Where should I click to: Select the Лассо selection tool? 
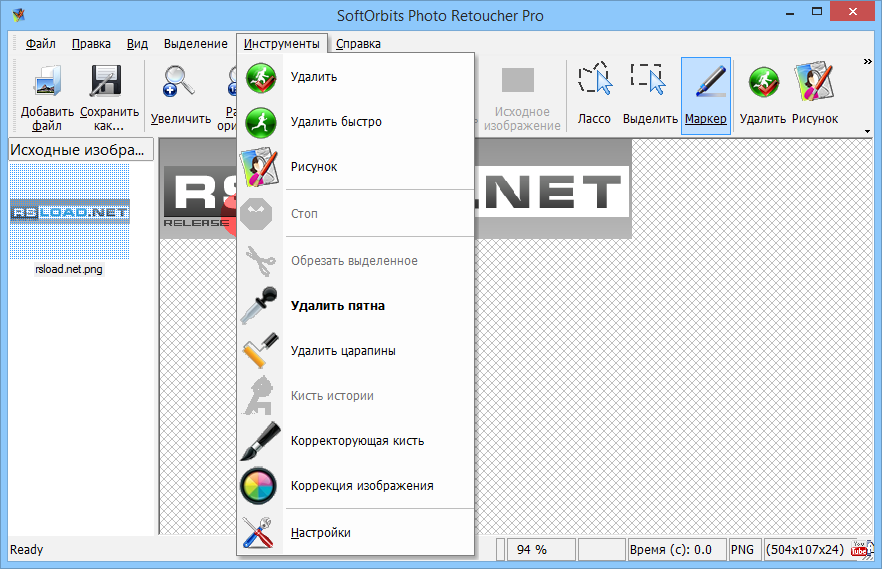[594, 94]
